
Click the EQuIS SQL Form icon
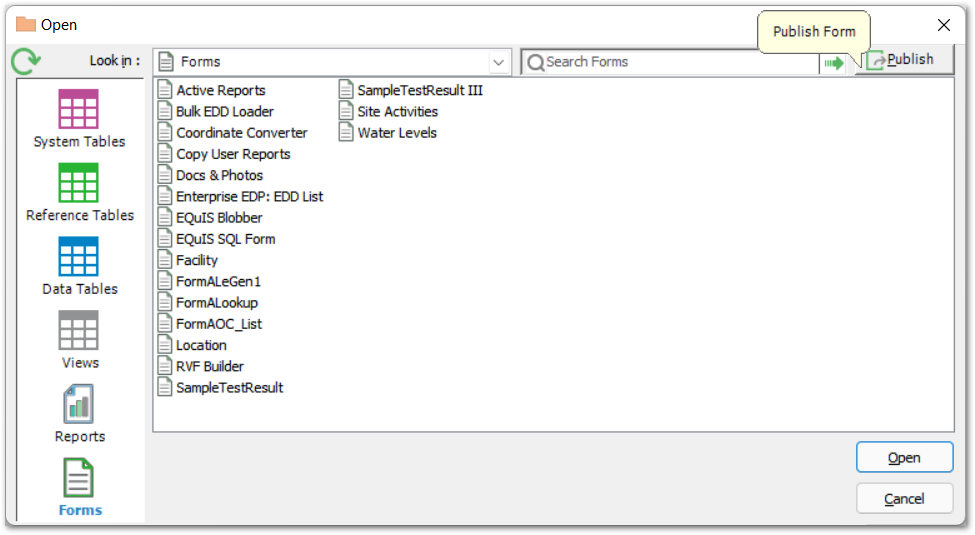pos(165,239)
